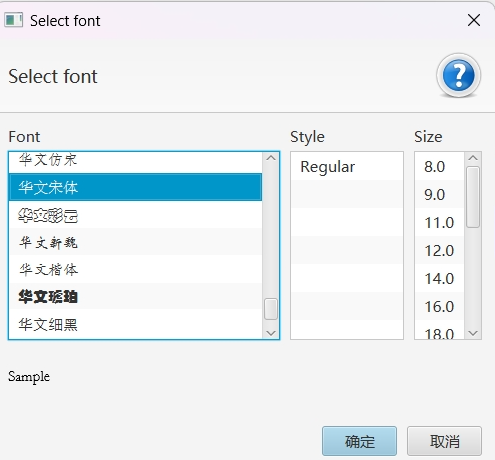The image size is (495, 460).
Task: Set font size to 9.0
Action: (440, 194)
